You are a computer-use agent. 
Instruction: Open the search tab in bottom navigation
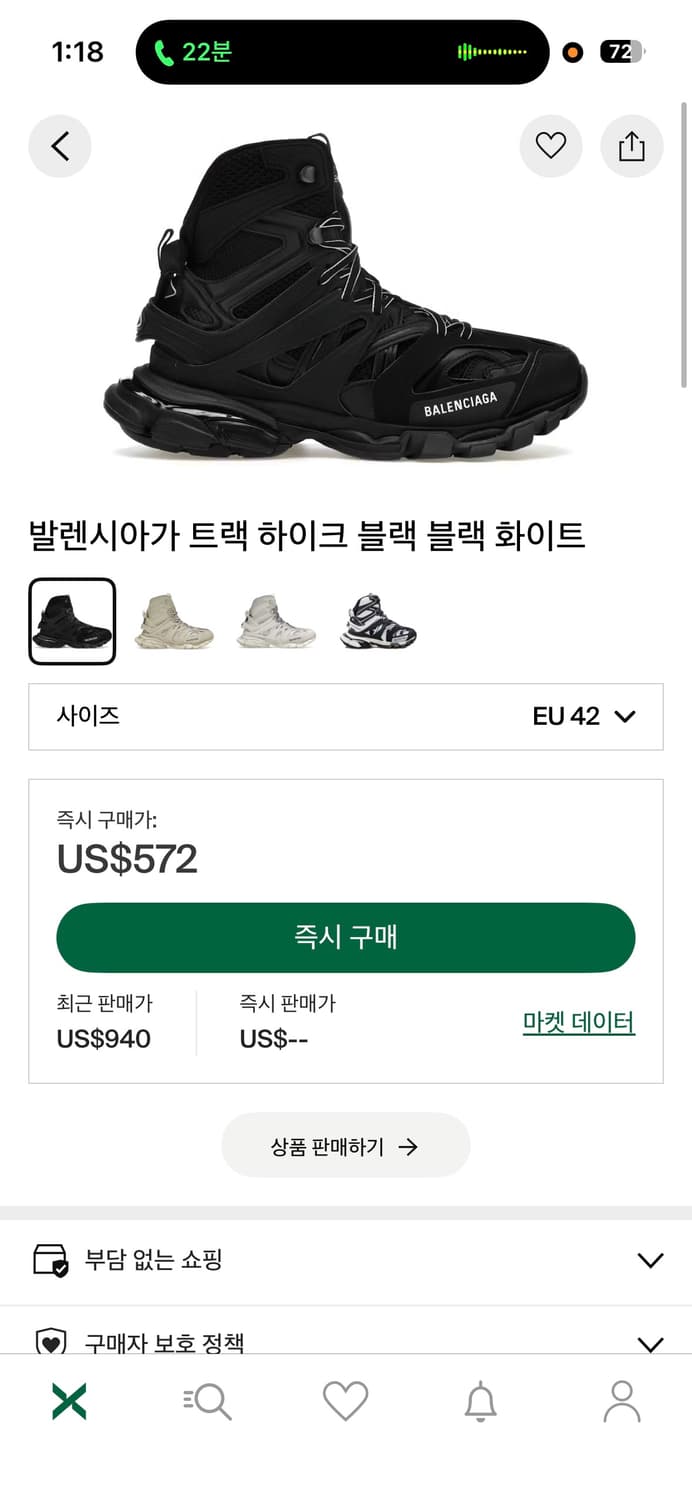206,1400
